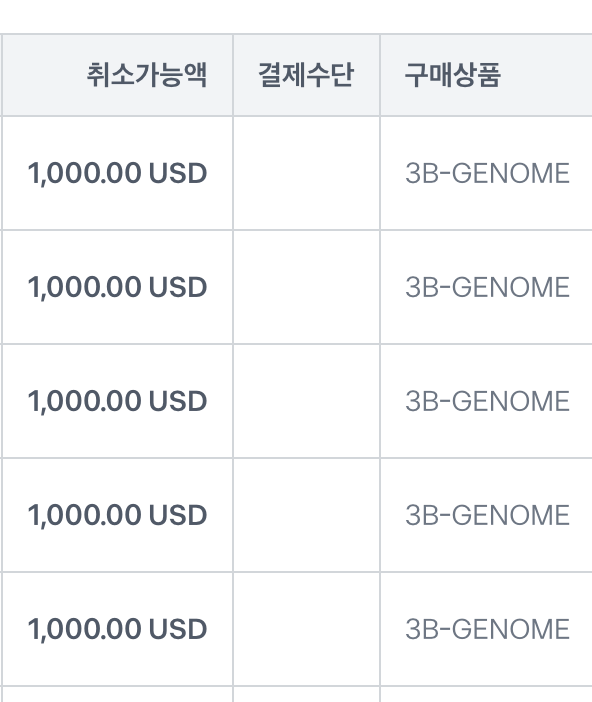This screenshot has height=702, width=592.
Task: Open the first row's 3B-GENOME product
Action: click(487, 173)
